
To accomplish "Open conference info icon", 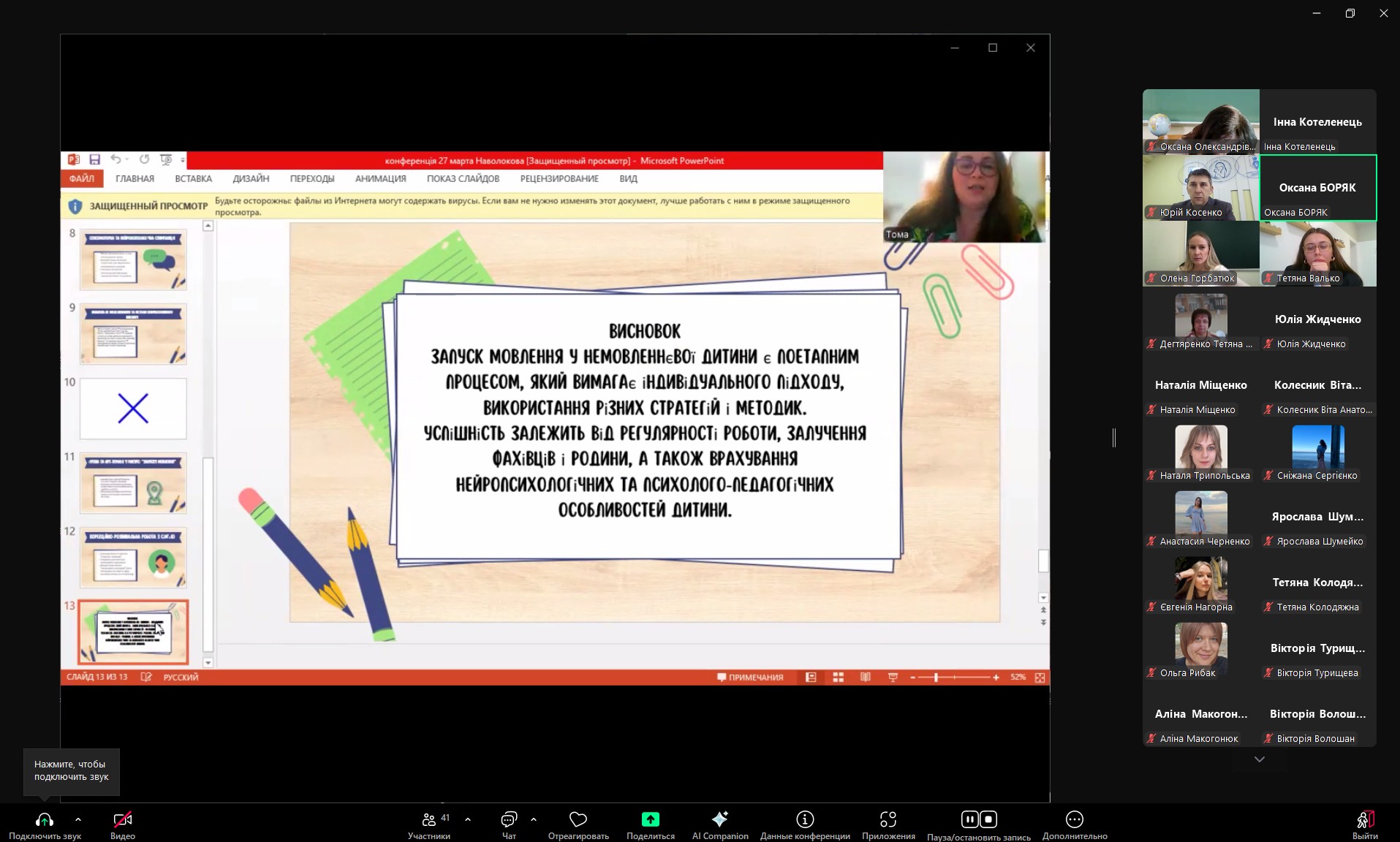I will point(804,819).
